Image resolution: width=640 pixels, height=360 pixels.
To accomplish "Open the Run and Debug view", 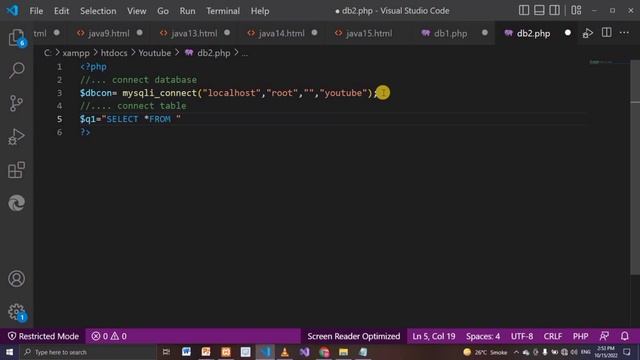I will click(16, 137).
